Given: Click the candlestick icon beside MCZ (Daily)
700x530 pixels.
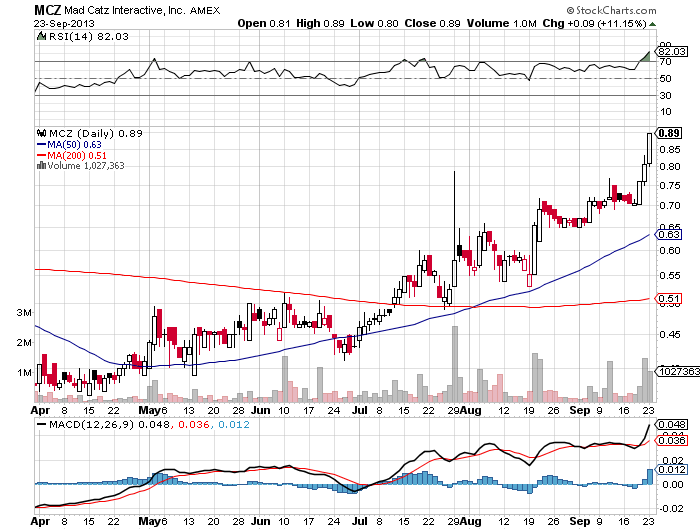Looking at the screenshot, I should pos(42,133).
